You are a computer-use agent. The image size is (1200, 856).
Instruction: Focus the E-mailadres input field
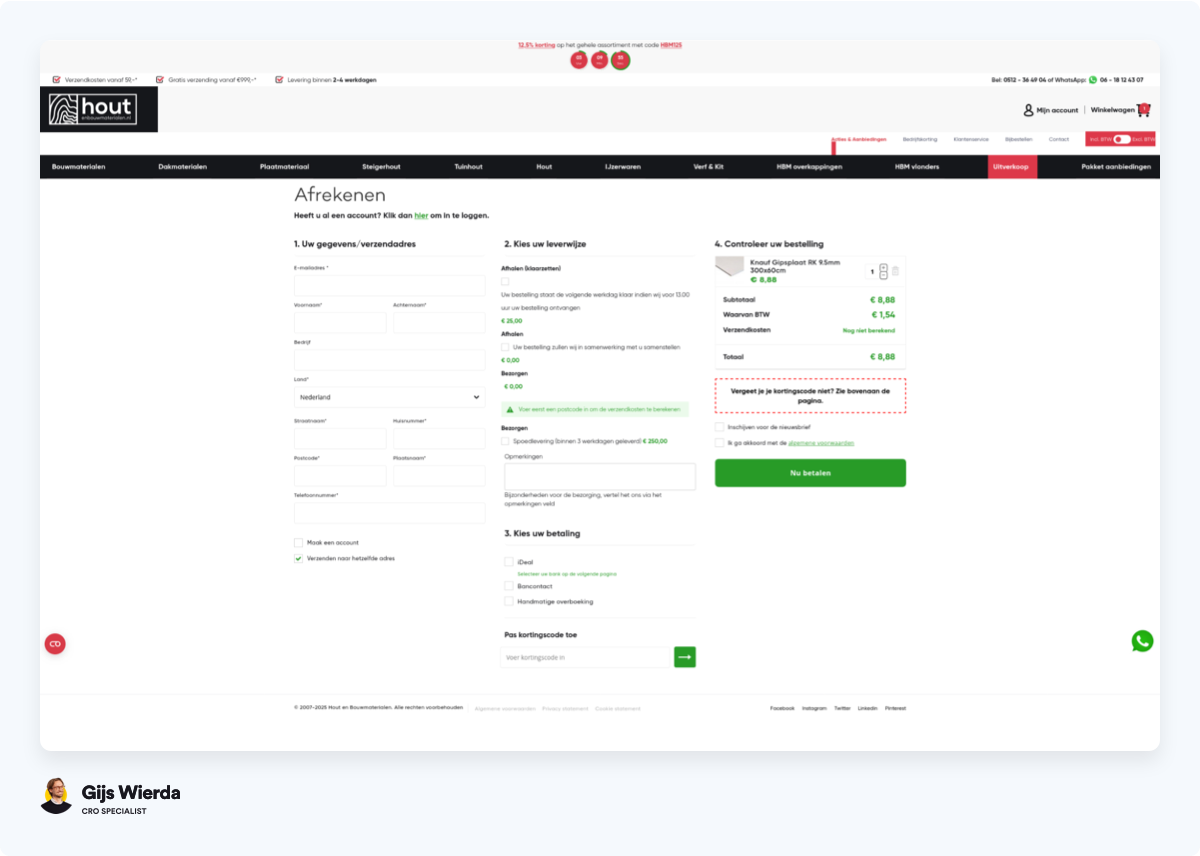tap(389, 286)
